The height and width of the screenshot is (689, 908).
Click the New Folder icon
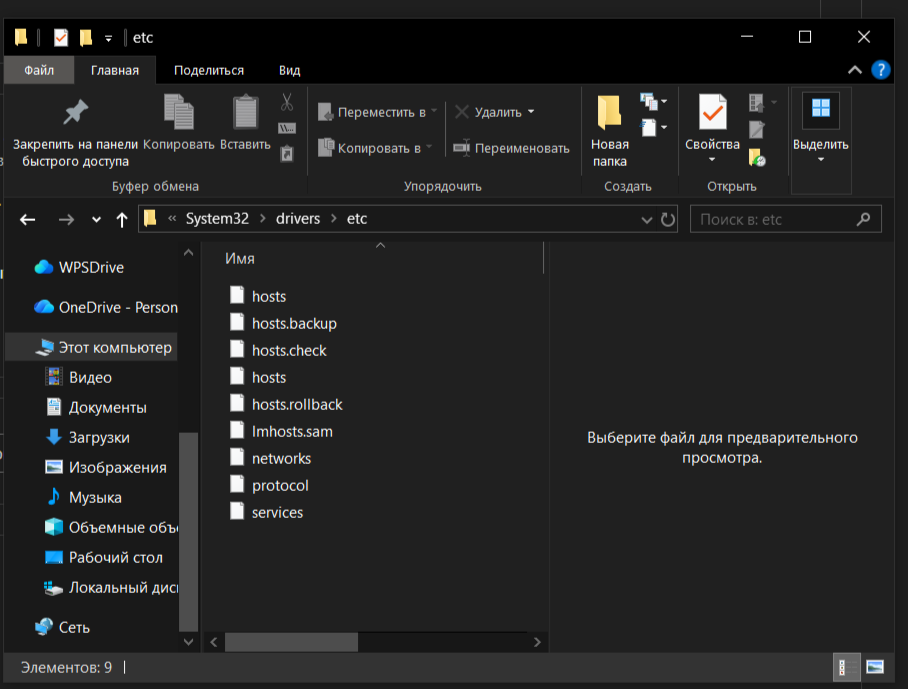(x=609, y=112)
